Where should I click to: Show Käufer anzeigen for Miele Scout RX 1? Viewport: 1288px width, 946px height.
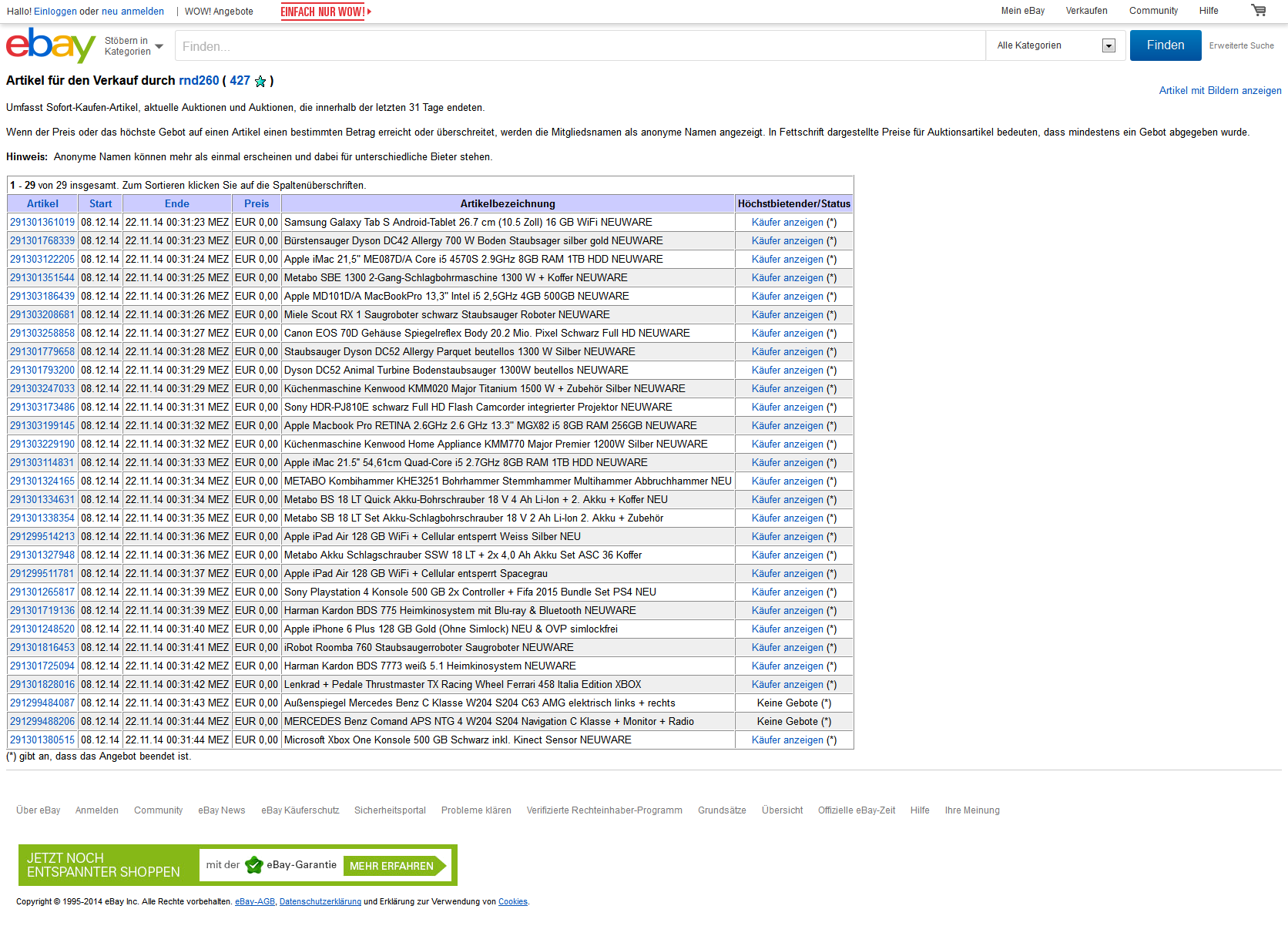[787, 314]
